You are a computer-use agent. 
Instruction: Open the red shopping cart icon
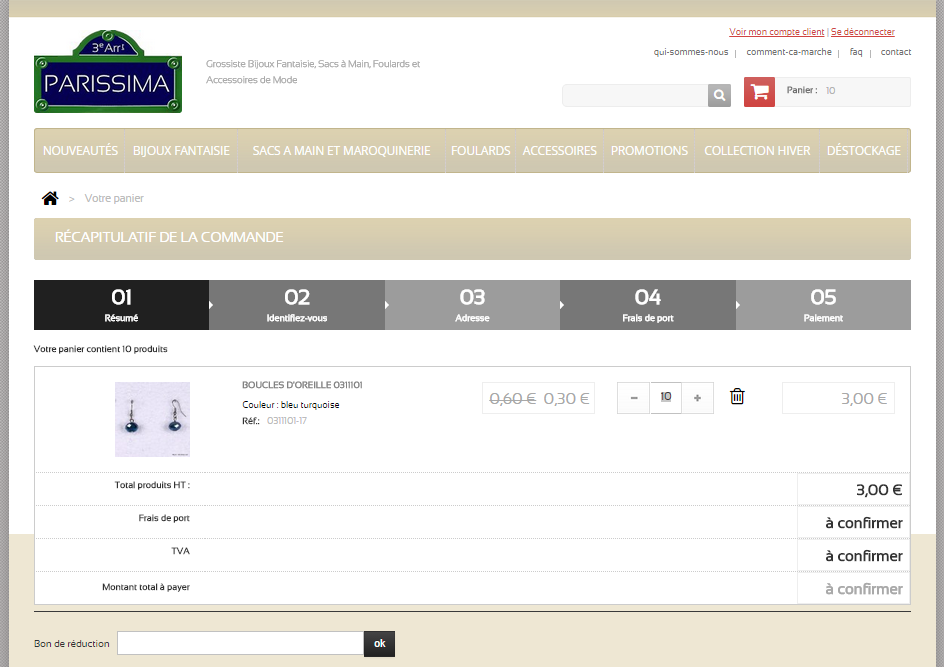pyautogui.click(x=759, y=92)
